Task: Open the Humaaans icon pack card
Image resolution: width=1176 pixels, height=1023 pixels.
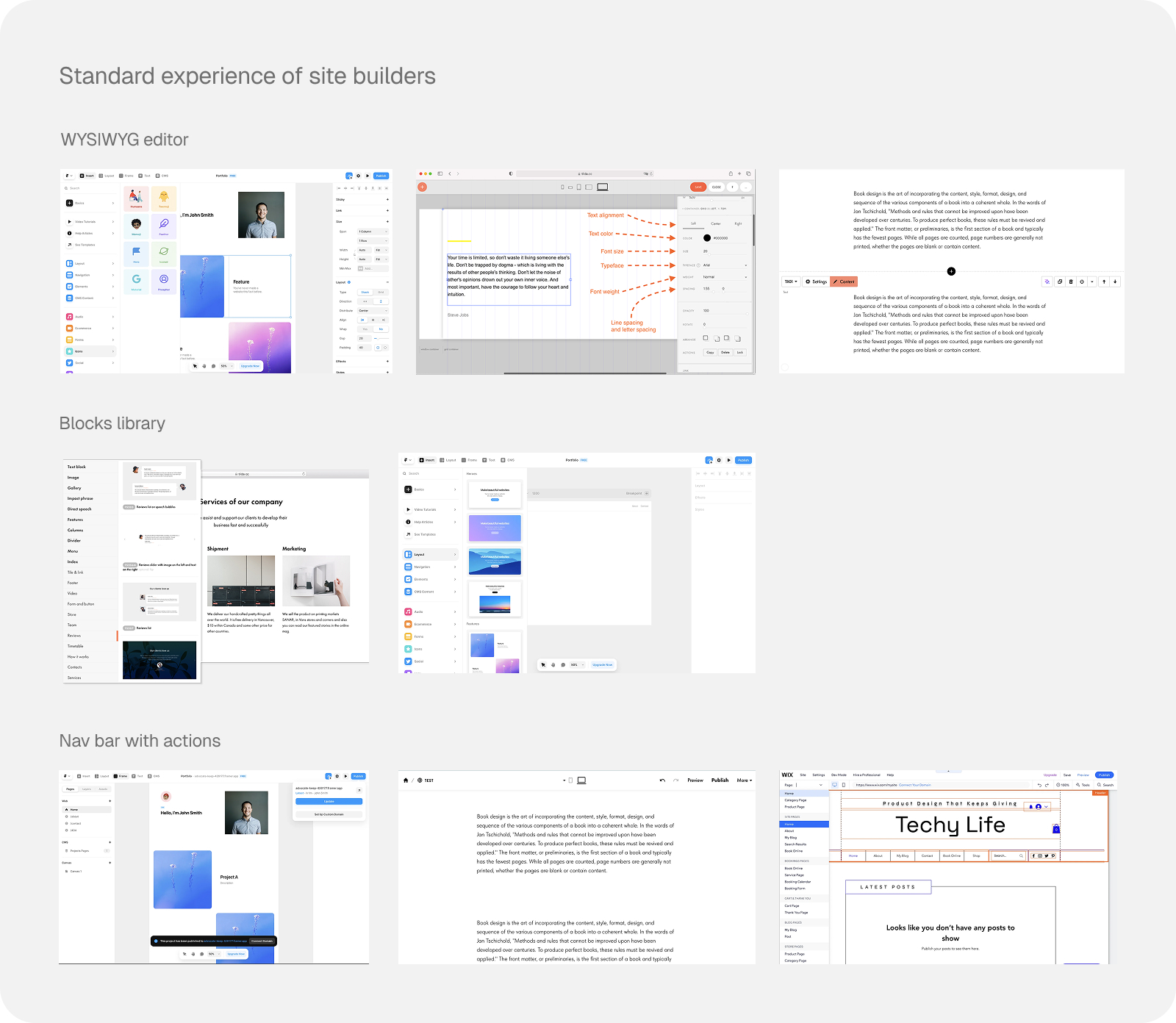Action: click(x=136, y=198)
